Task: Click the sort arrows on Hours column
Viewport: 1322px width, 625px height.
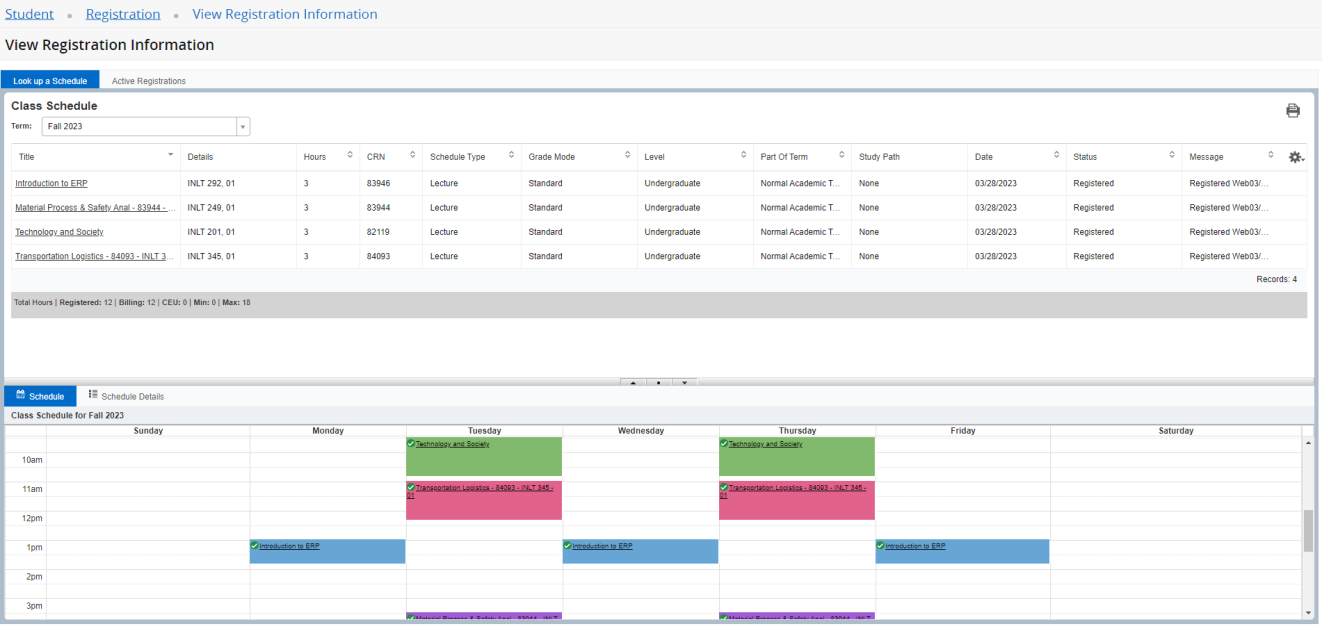Action: [x=350, y=155]
